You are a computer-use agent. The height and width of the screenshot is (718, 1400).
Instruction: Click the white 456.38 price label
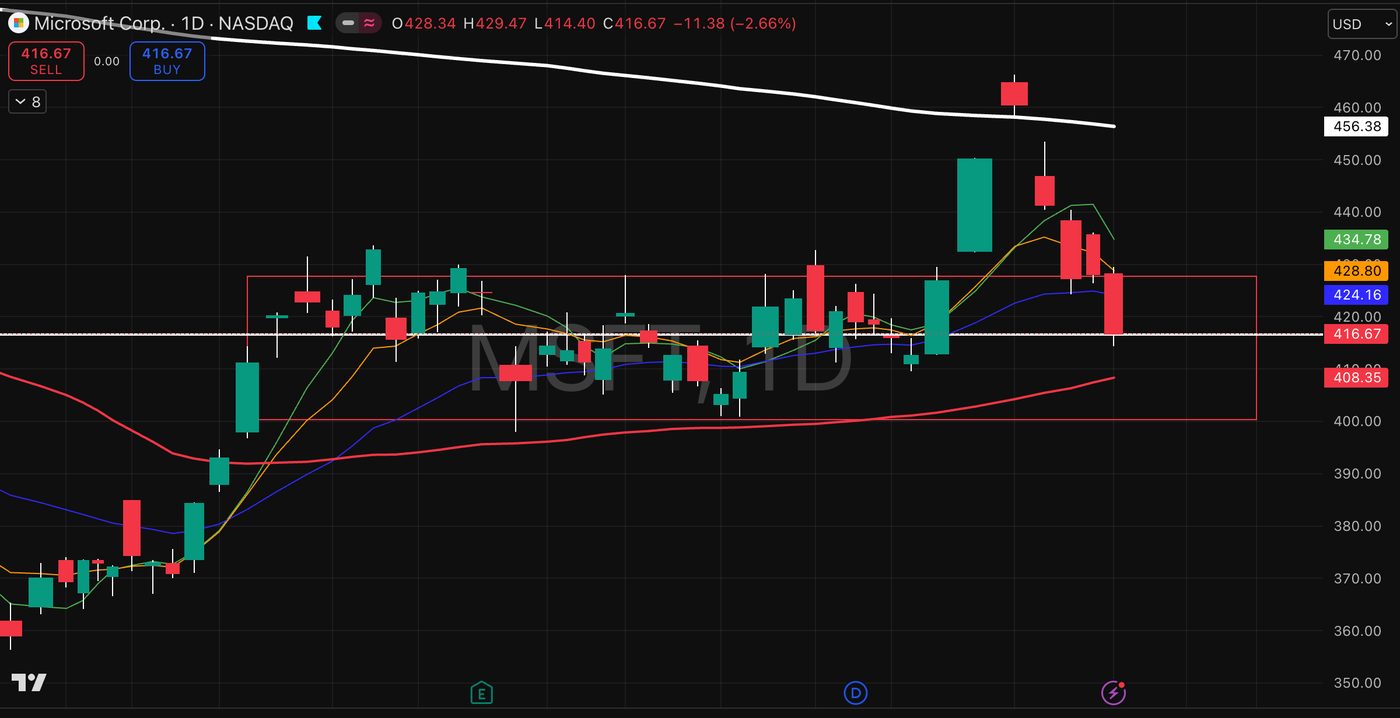click(1357, 126)
